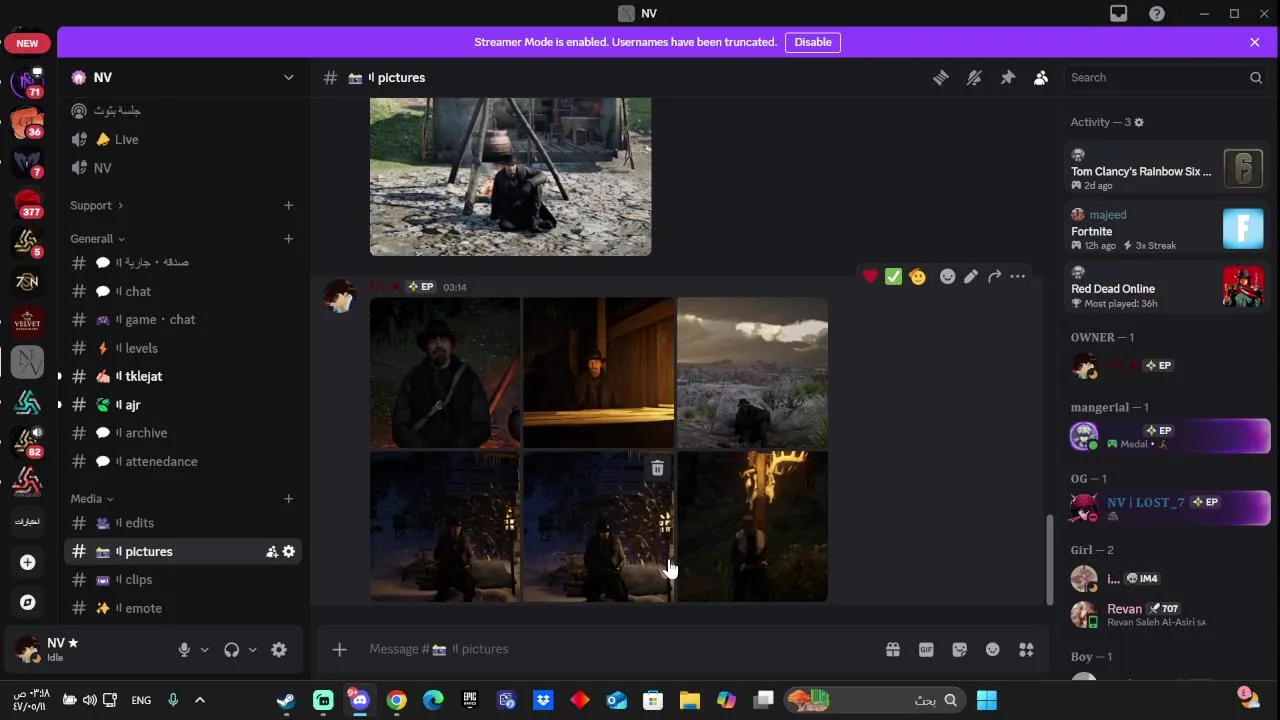Expand the NV server header dropdown
The image size is (1280, 720).
pos(288,77)
